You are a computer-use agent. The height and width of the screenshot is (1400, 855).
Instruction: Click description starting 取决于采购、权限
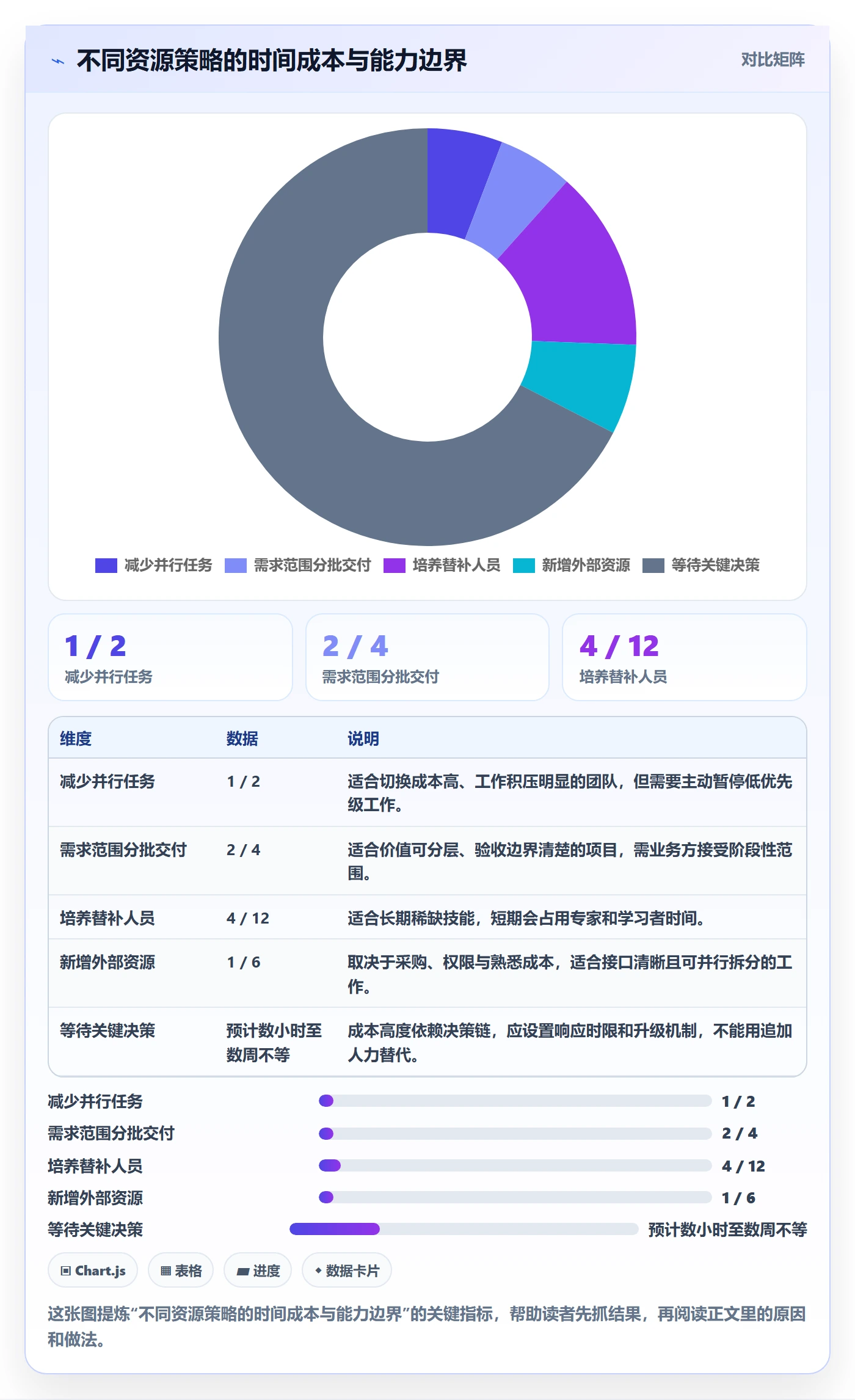[x=570, y=974]
